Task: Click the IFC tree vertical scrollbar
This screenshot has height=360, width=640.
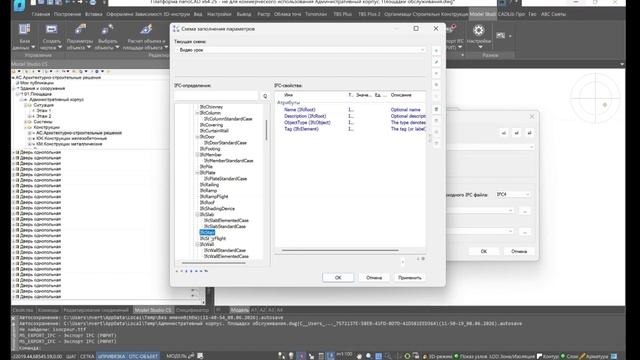Action: [267, 130]
